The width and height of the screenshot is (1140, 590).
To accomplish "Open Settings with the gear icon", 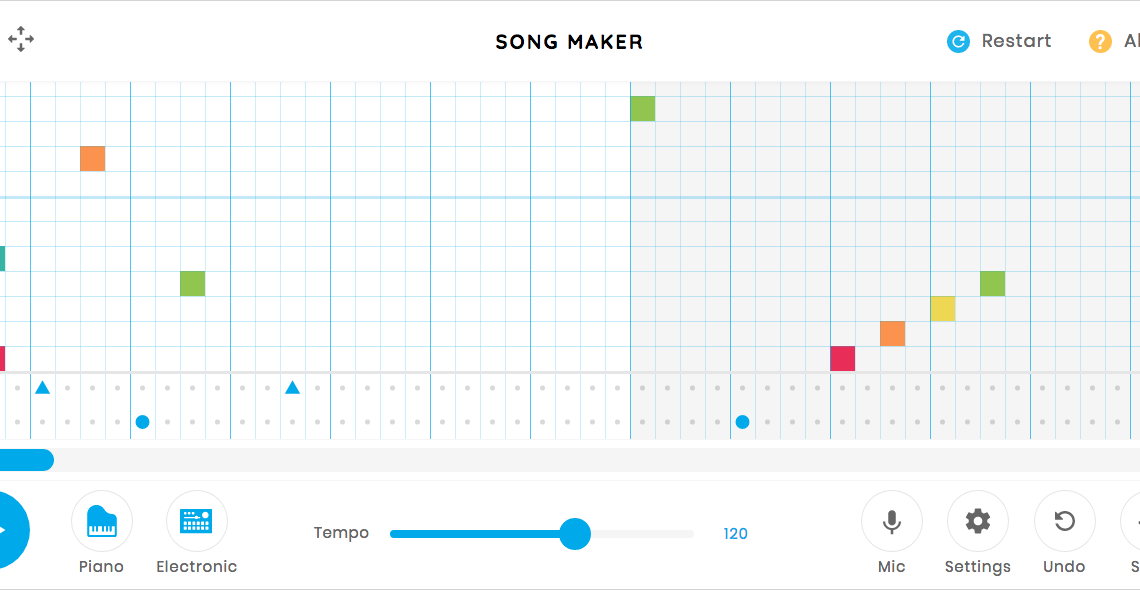I will [x=977, y=522].
